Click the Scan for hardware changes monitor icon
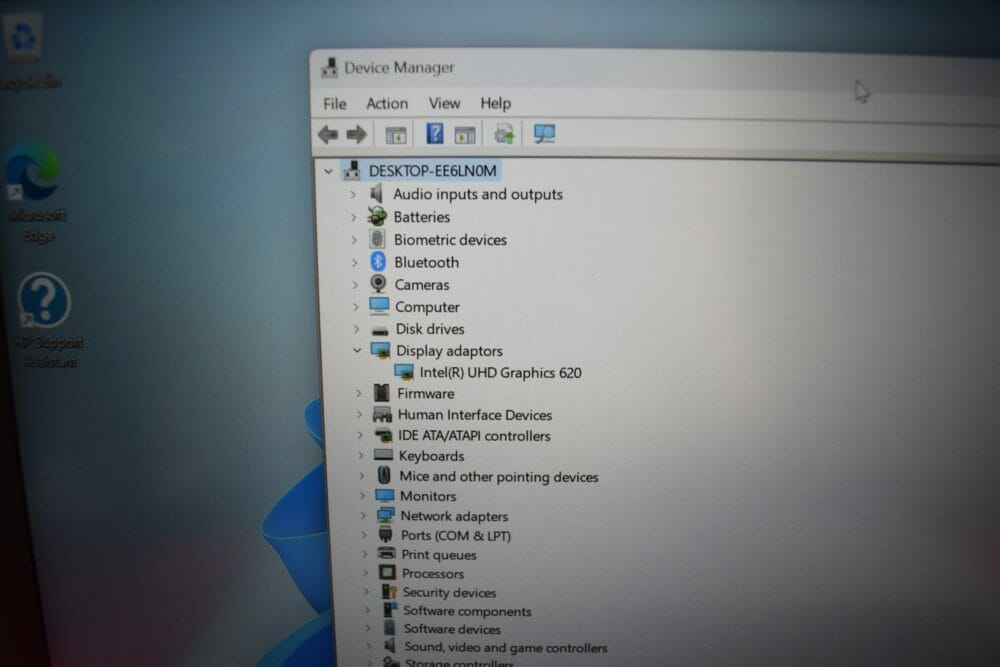Image resolution: width=1000 pixels, height=667 pixels. tap(544, 134)
